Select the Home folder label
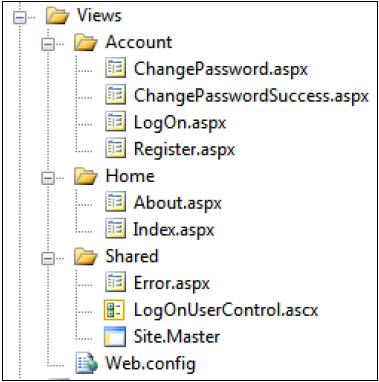379x382 pixels. pos(130,175)
